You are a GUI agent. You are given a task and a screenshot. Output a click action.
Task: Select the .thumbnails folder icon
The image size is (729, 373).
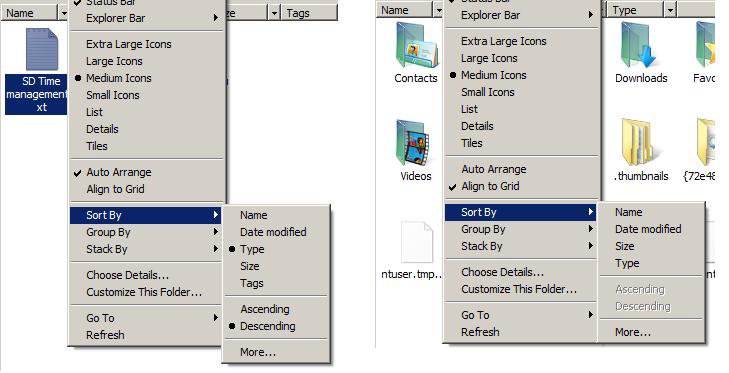[638, 142]
